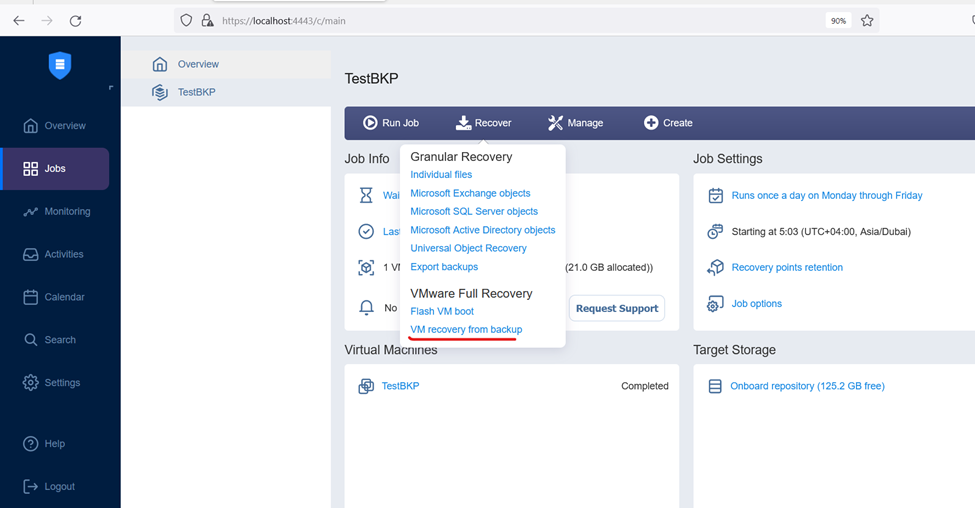The image size is (975, 508).
Task: Expand the Create toolbar menu
Action: click(x=668, y=123)
